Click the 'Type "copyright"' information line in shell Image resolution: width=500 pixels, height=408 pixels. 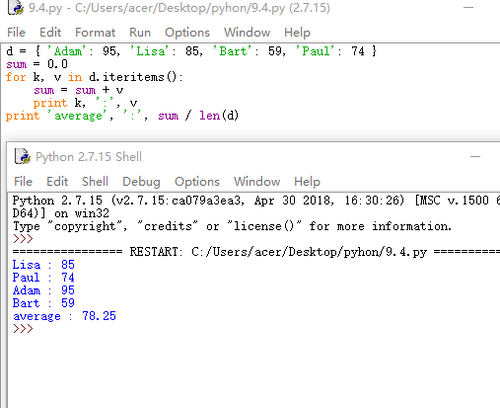pos(232,226)
